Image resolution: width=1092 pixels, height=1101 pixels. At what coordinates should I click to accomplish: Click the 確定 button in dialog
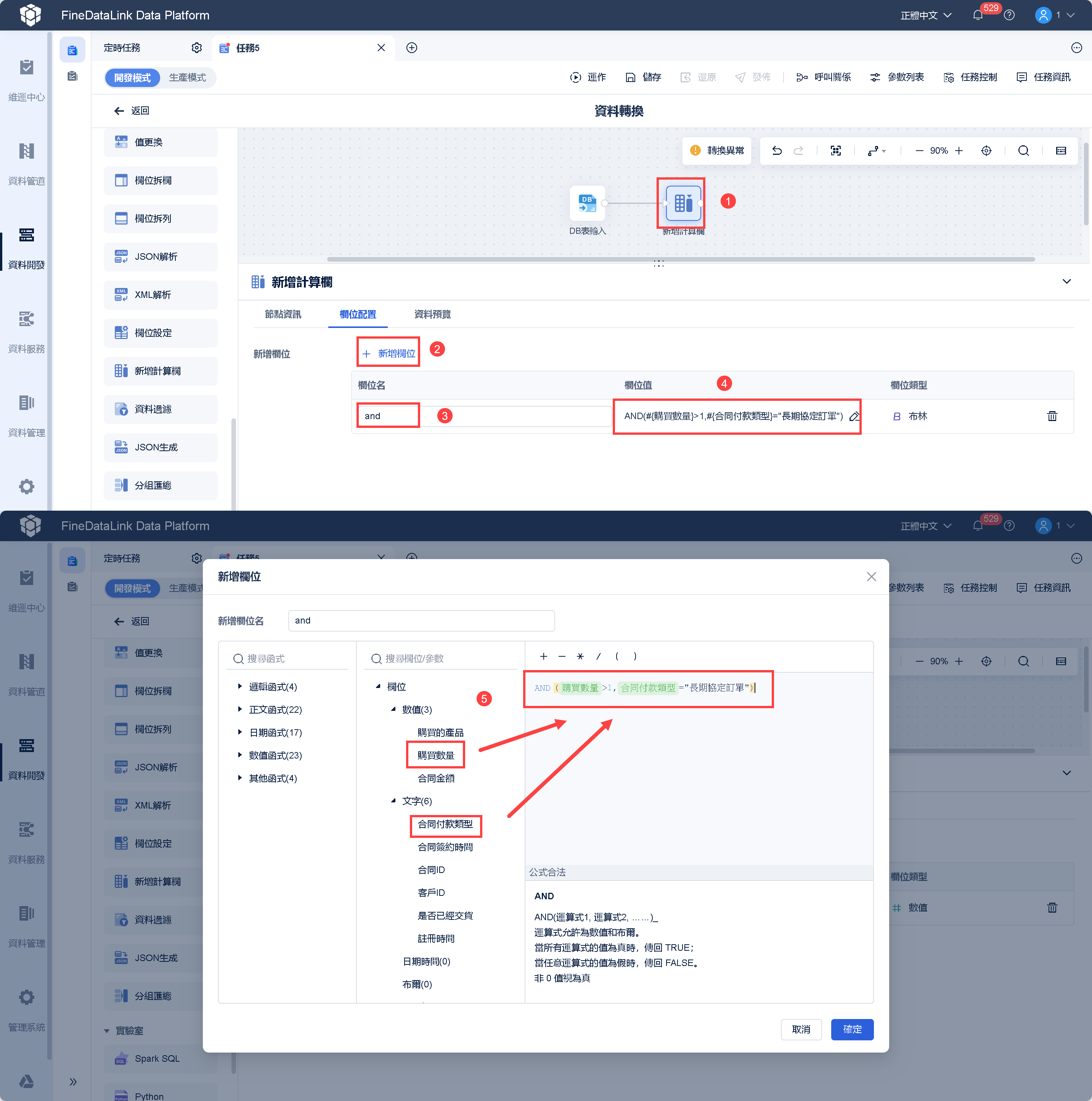pyautogui.click(x=852, y=1029)
